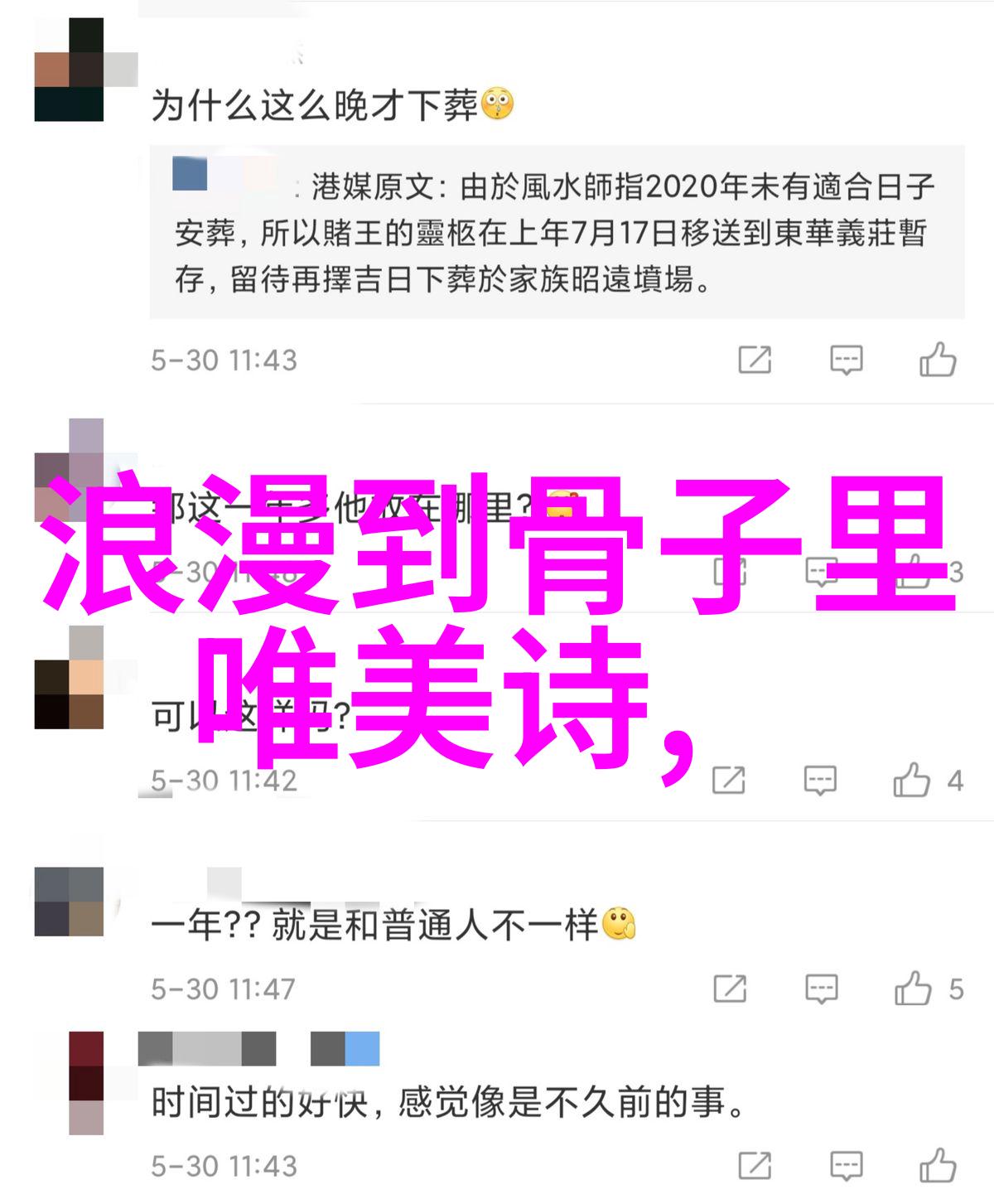Open the blurred username above 时间过的好快
Viewport: 994px width, 1204px height.
pyautogui.click(x=258, y=1049)
